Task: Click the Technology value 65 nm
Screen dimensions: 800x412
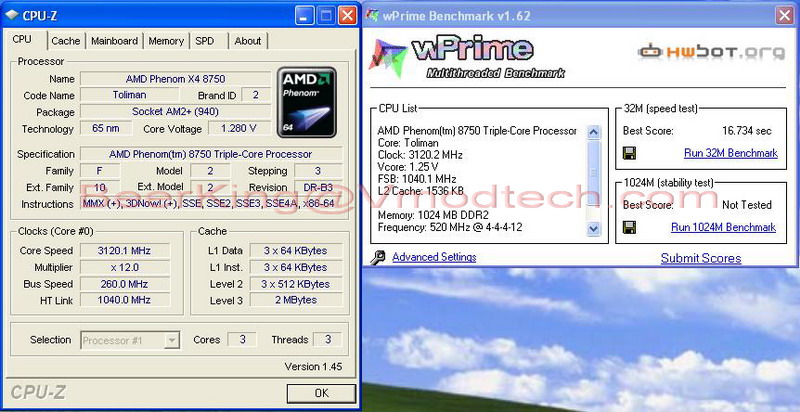Action: click(x=106, y=128)
